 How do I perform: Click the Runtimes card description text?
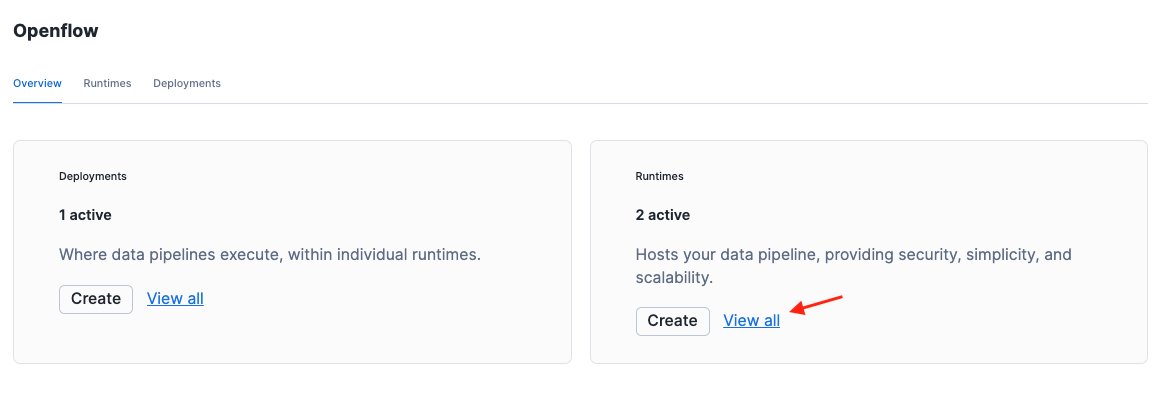[852, 255]
